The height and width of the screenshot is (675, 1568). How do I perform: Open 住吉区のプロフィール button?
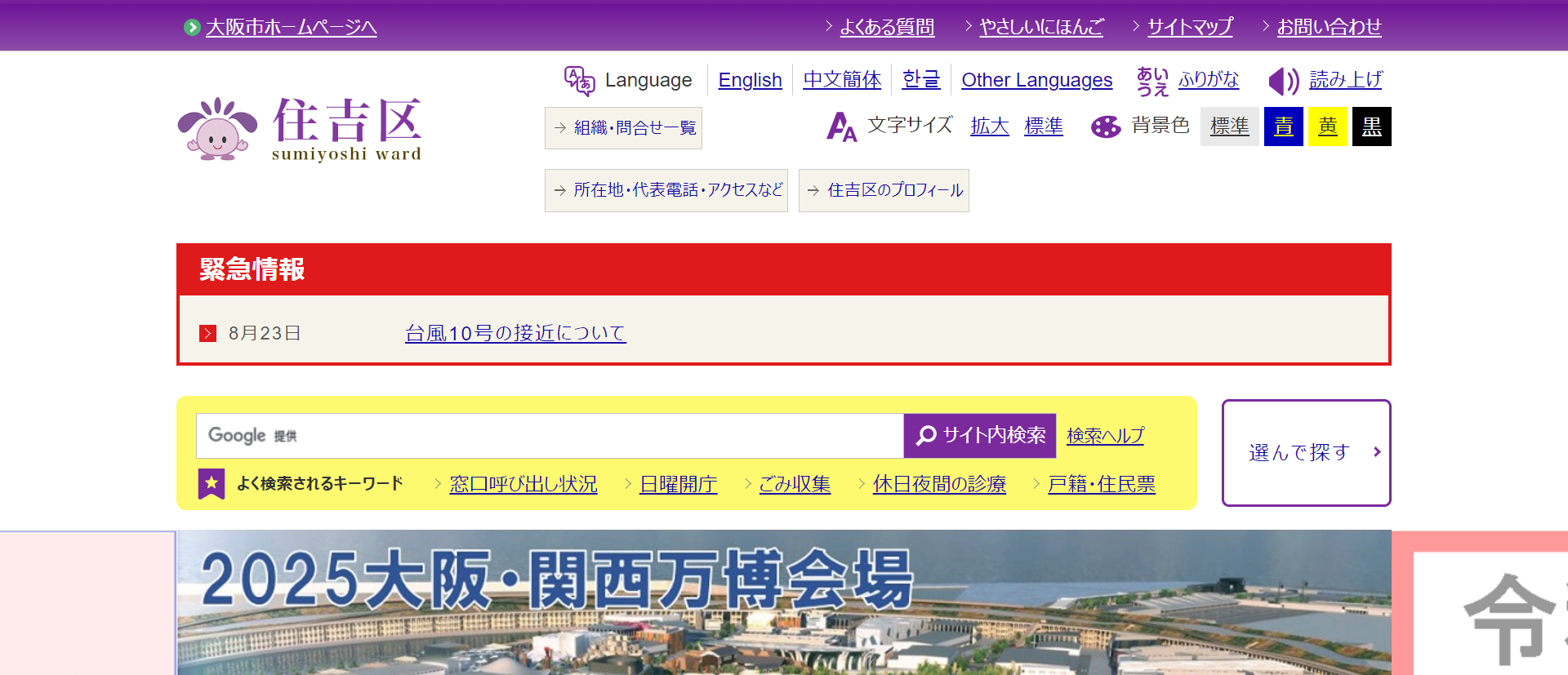coord(884,190)
